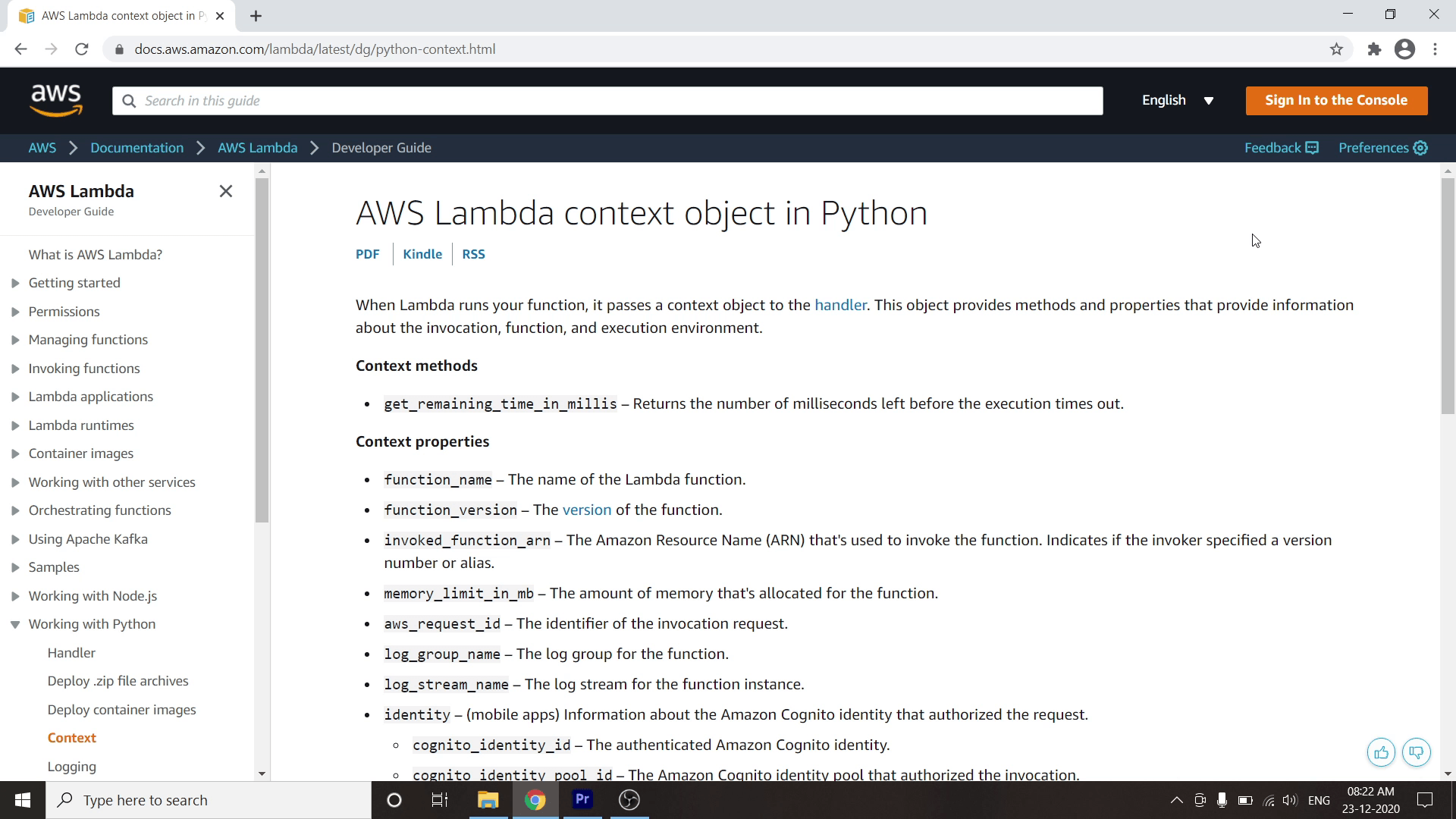Expand the Lambda runtimes tree item
The width and height of the screenshot is (1456, 819).
tap(15, 425)
